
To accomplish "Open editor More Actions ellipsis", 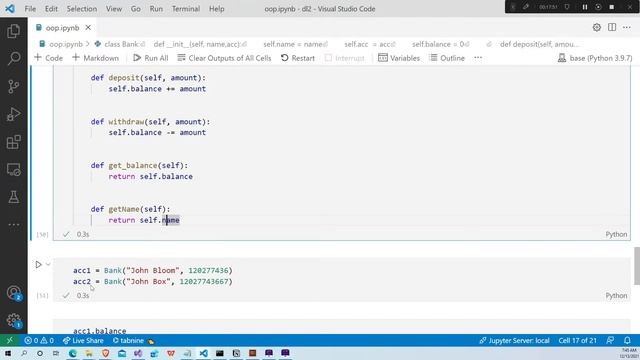I will 627,27.
